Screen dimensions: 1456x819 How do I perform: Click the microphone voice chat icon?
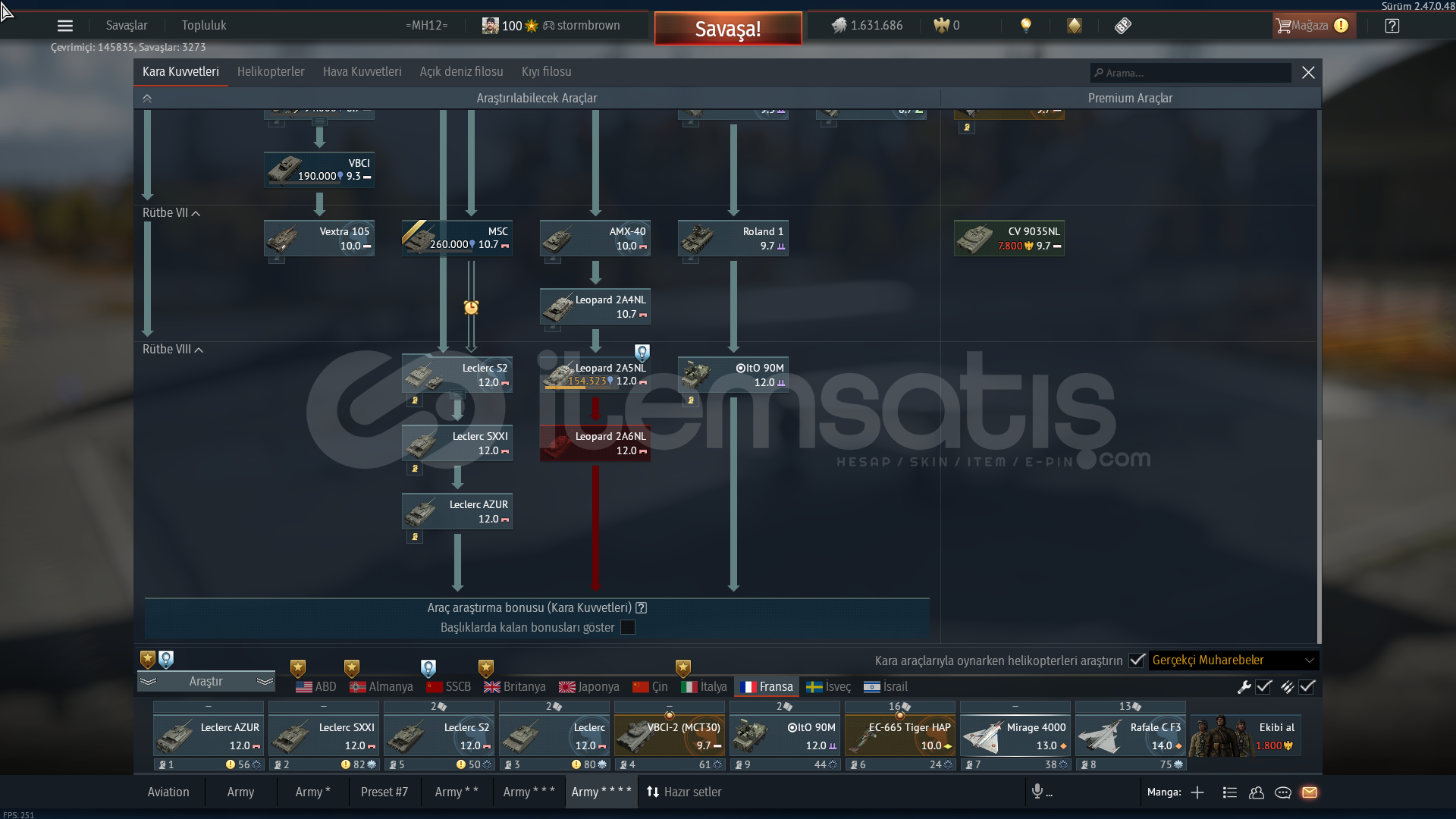(1037, 792)
